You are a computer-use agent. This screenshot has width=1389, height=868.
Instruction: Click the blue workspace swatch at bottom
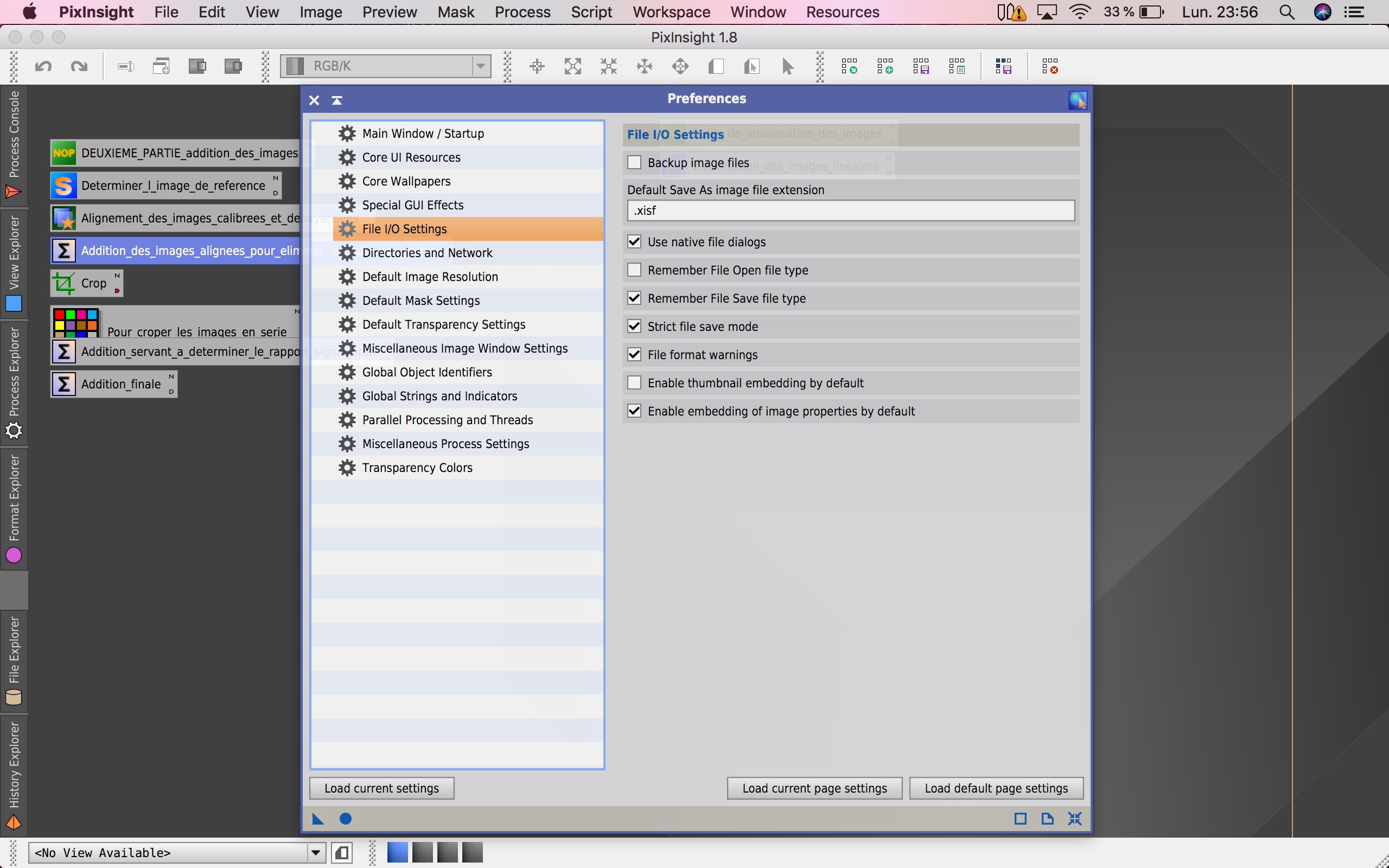[x=397, y=852]
